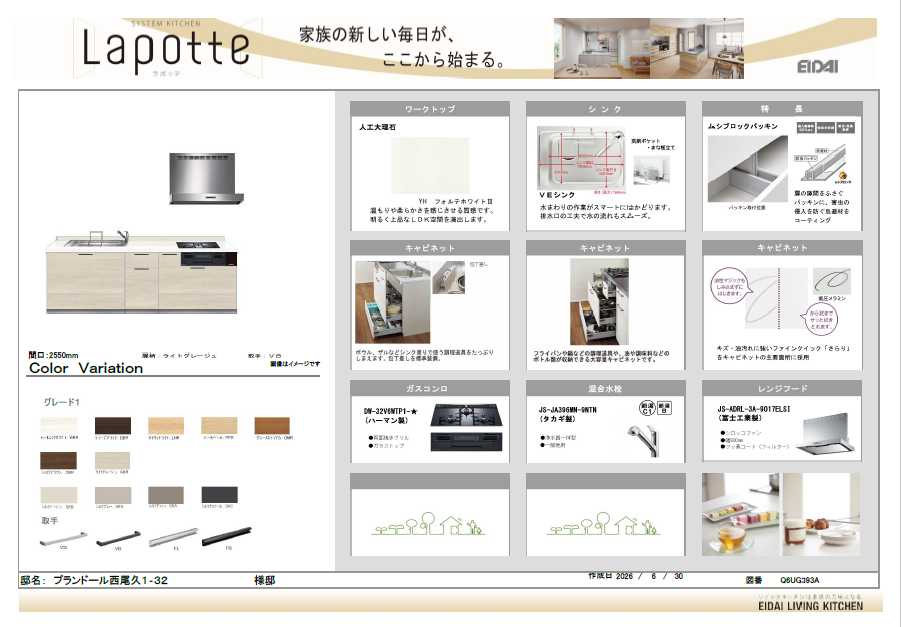This screenshot has height=627, width=901.
Task: Click the Lapotte system kitchen logo
Action: click(167, 48)
